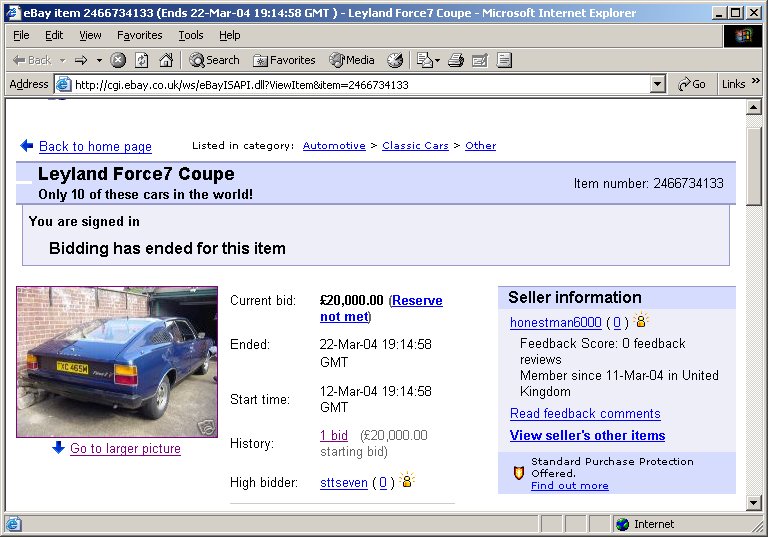Expand the Links toolbar chevron
This screenshot has width=768, height=537.
tap(756, 80)
